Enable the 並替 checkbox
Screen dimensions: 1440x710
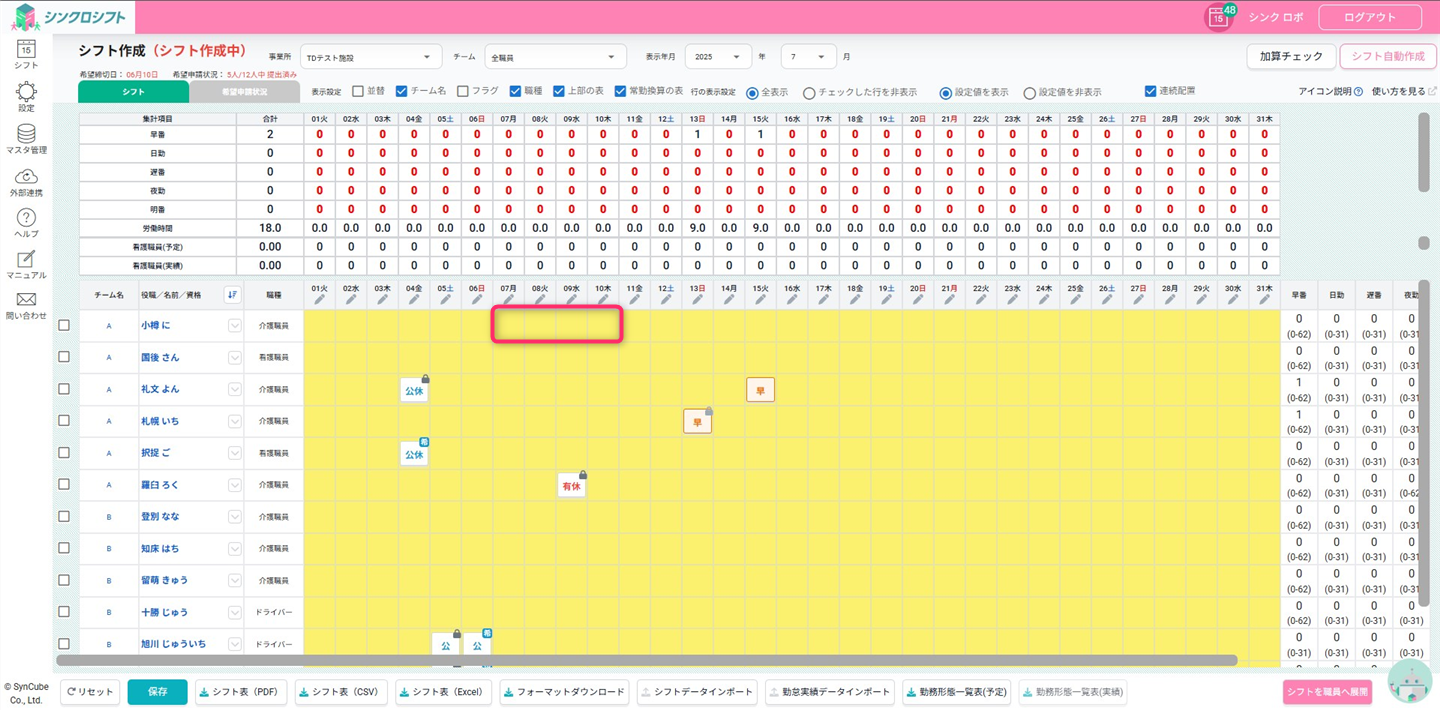coord(357,91)
